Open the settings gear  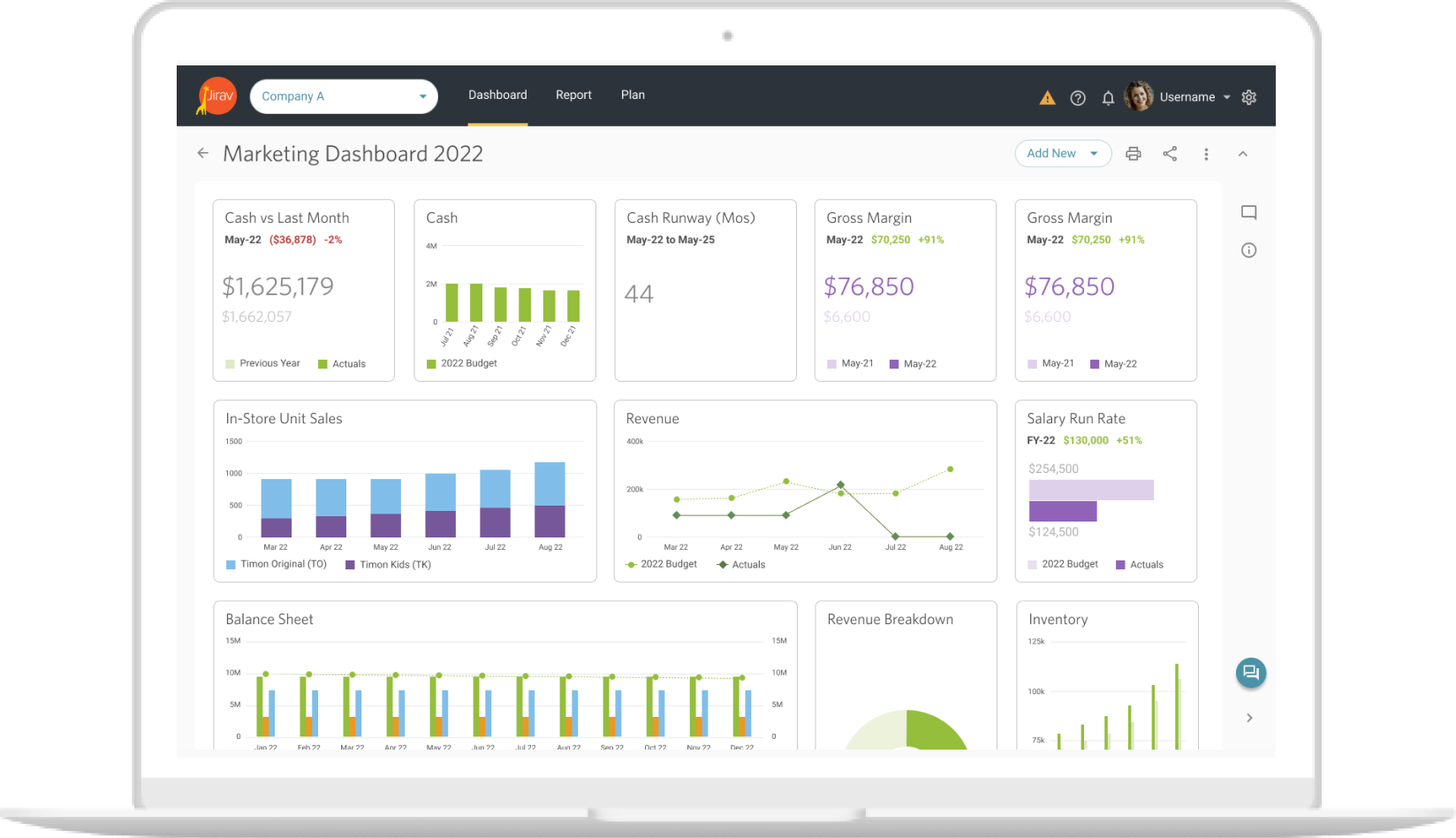coord(1248,97)
